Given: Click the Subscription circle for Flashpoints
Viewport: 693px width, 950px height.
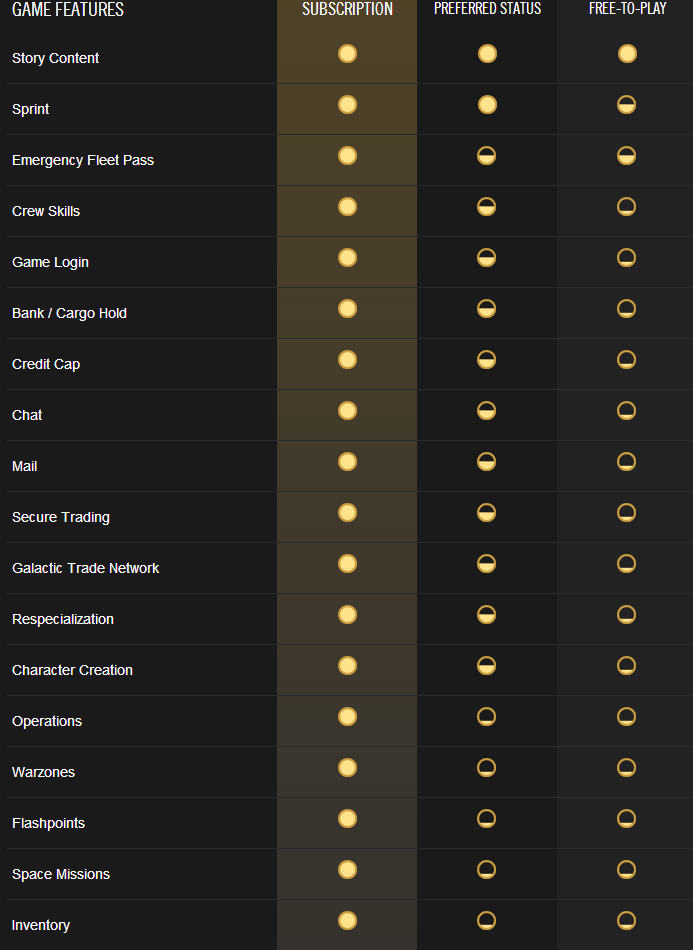Looking at the screenshot, I should tap(347, 819).
